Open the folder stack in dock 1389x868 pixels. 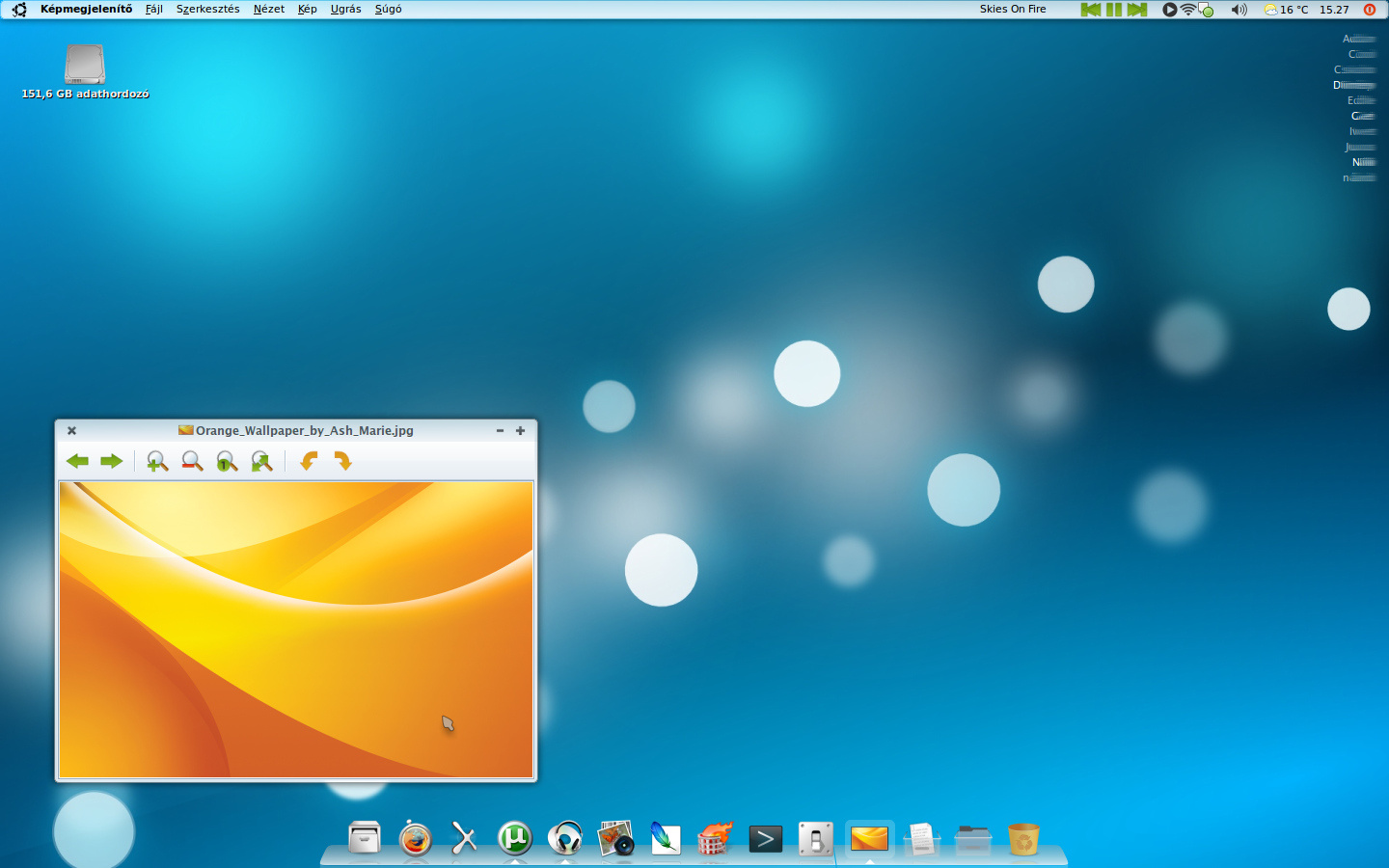[972, 839]
